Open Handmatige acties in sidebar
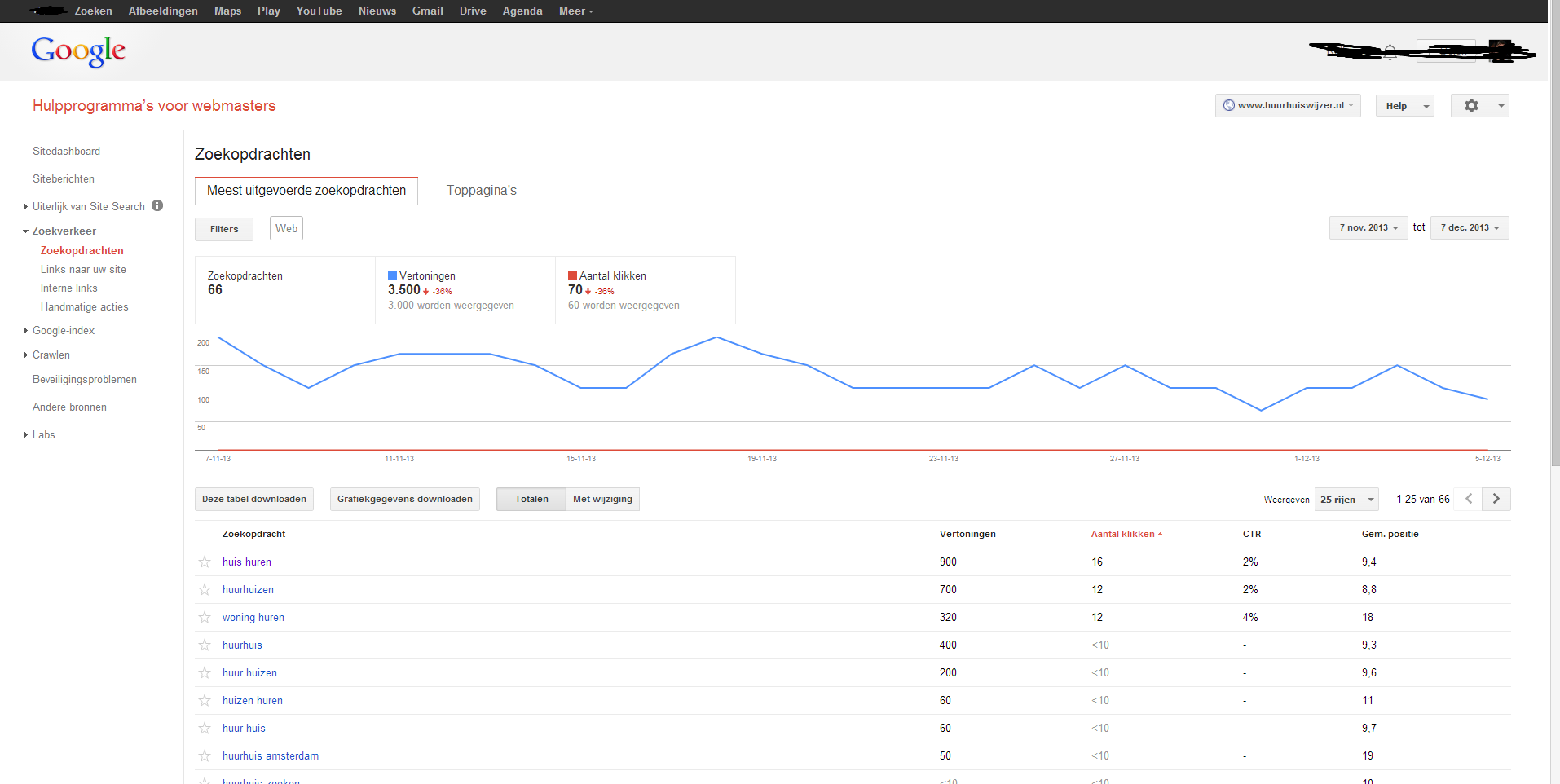The width and height of the screenshot is (1560, 784). click(85, 307)
